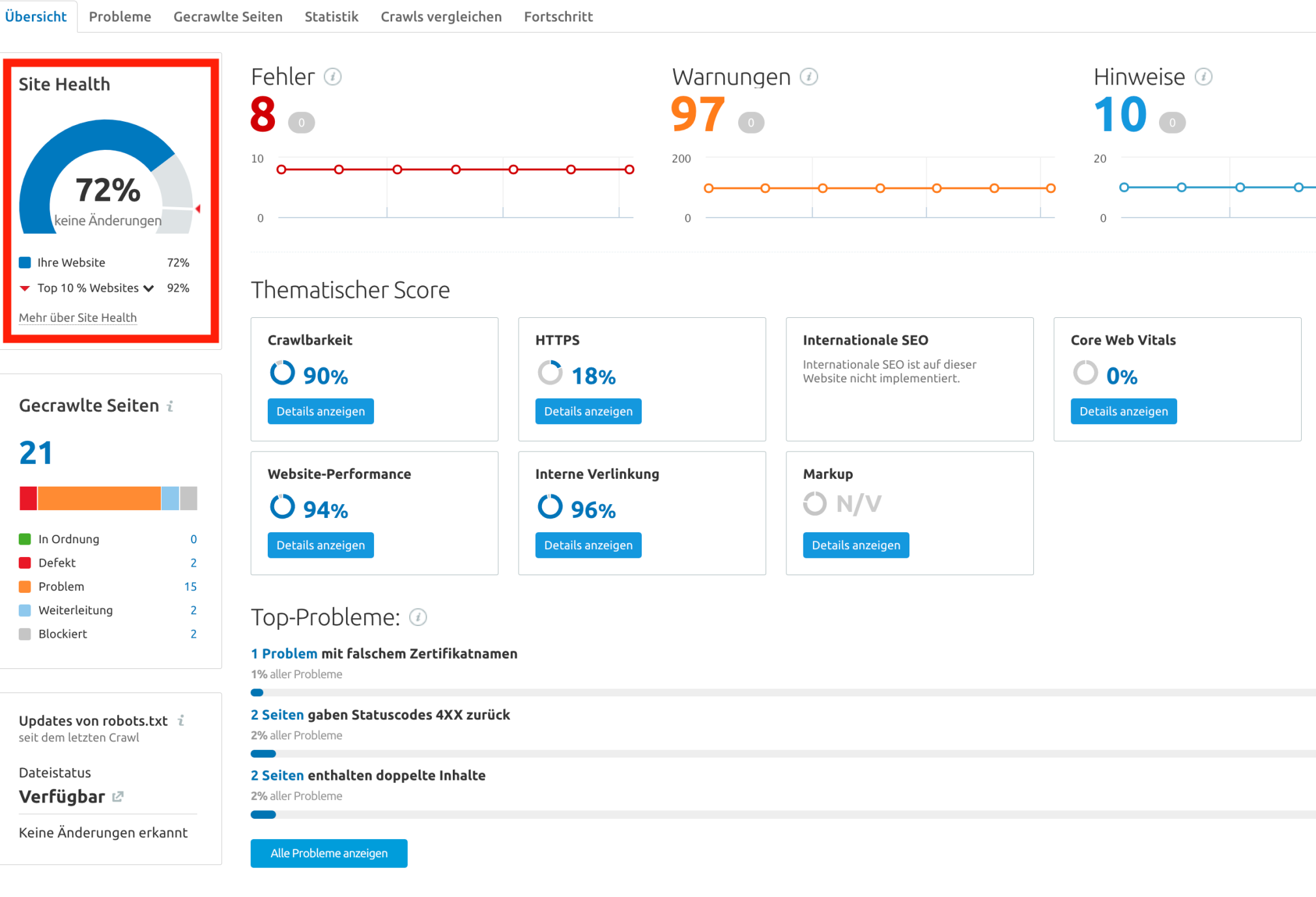Click the Crawlbarkeit progress ring icon
Viewport: 1316px width, 897px height.
tap(282, 373)
